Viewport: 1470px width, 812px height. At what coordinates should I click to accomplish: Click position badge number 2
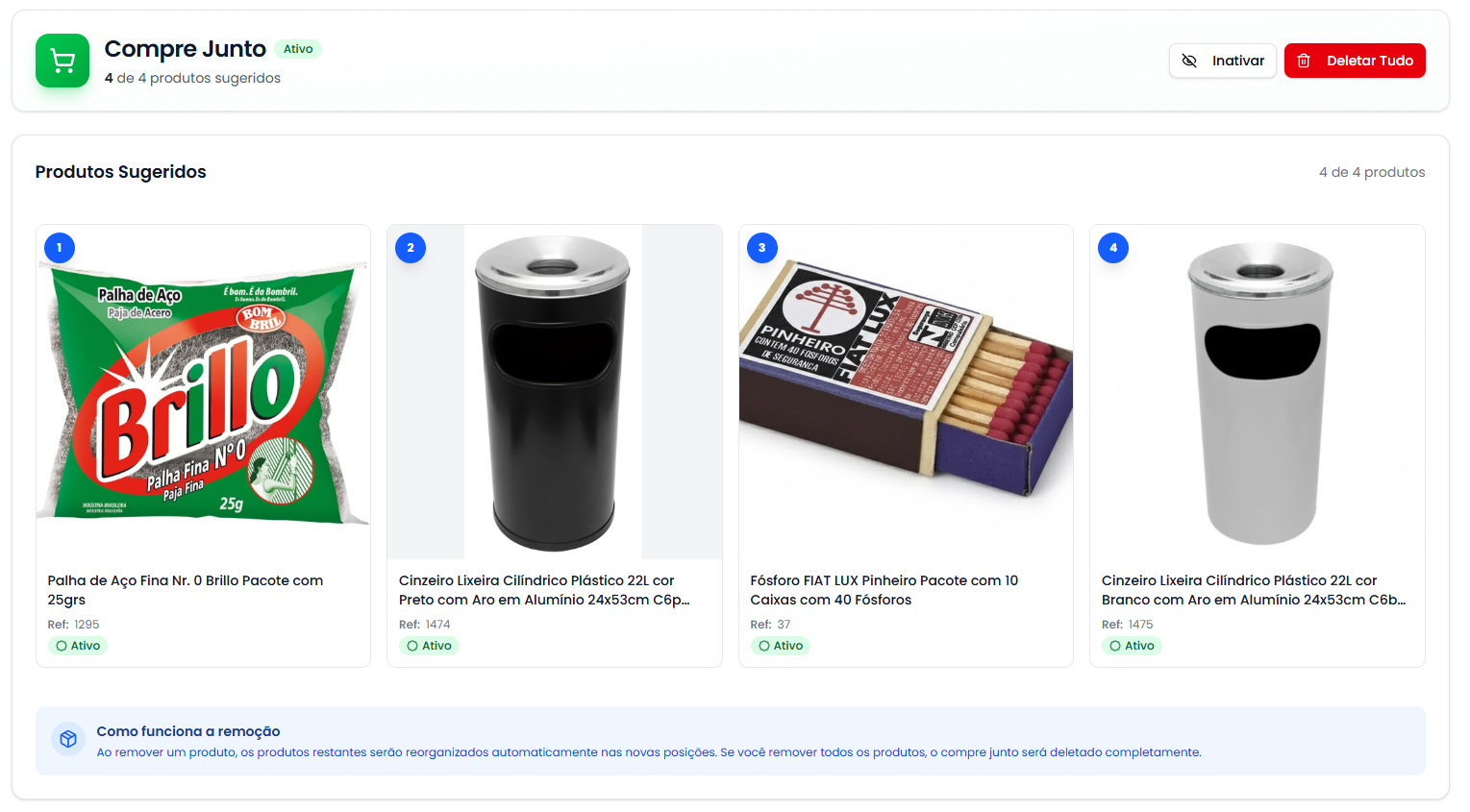(x=411, y=248)
